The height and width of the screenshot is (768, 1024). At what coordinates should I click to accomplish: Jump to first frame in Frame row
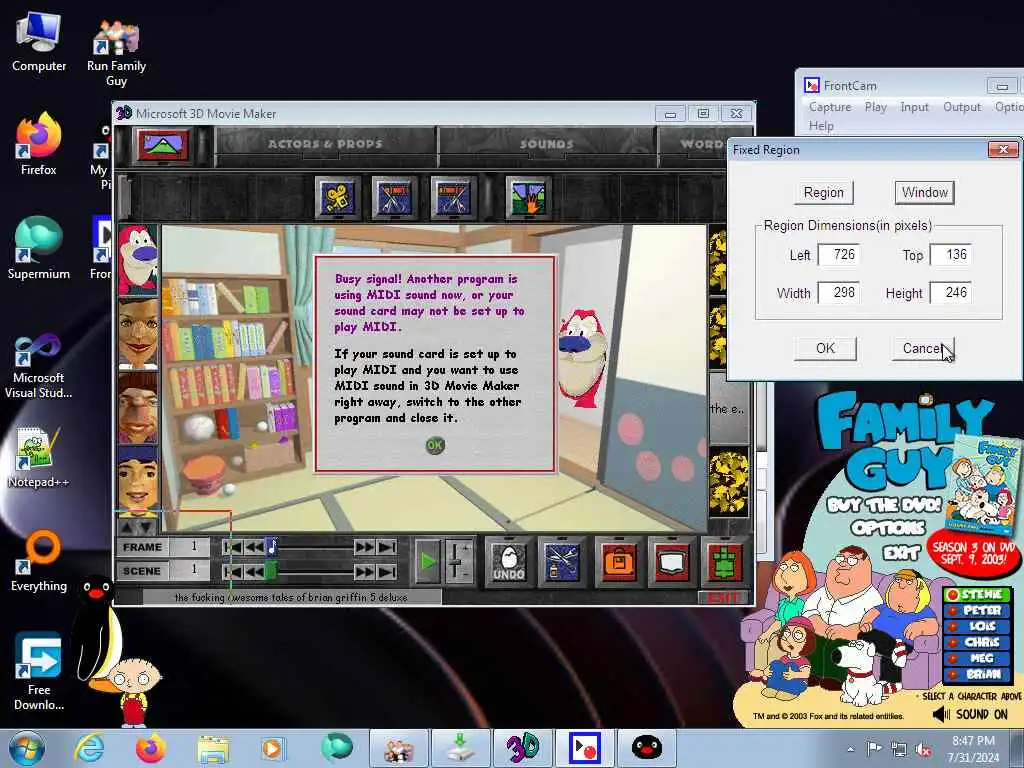[x=232, y=547]
